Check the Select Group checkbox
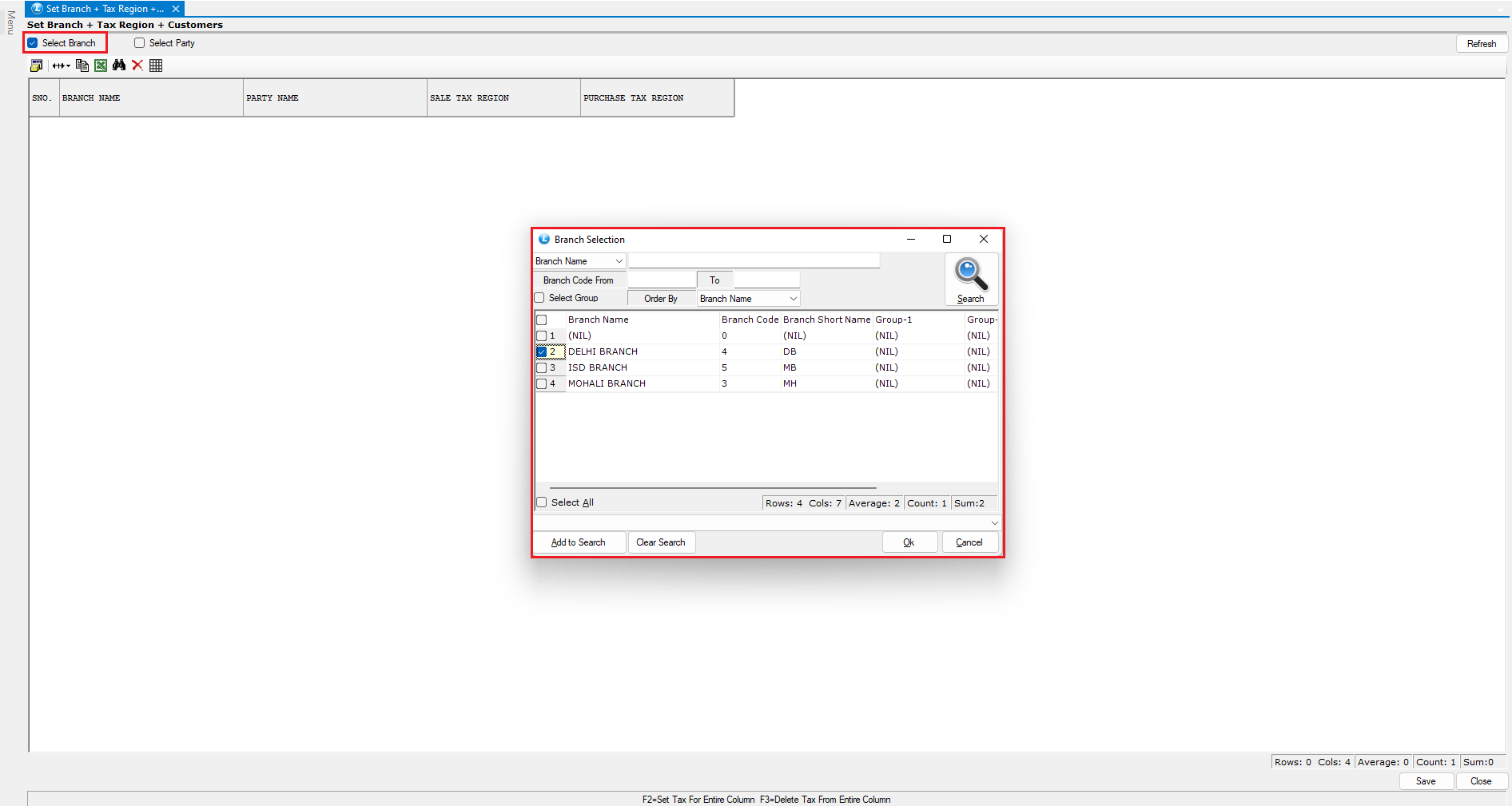The width and height of the screenshot is (1512, 806). click(x=539, y=298)
